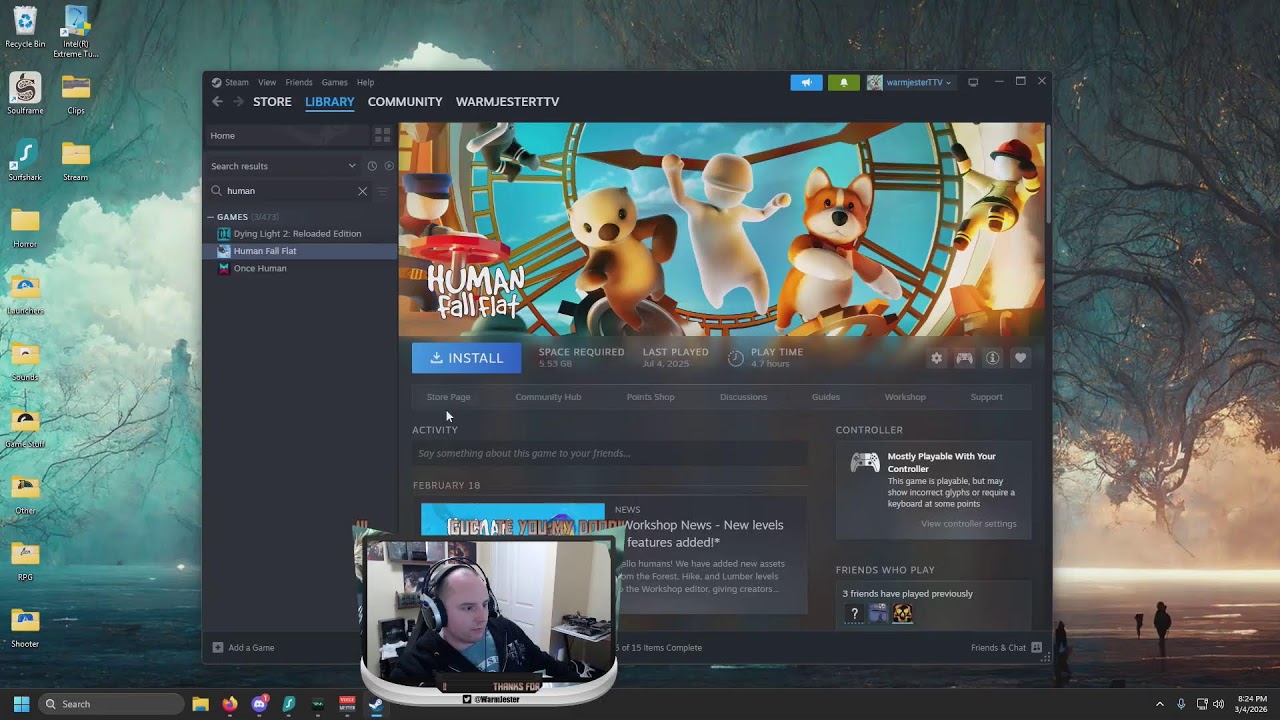The height and width of the screenshot is (720, 1280).
Task: Open Discord from the taskbar
Action: pos(260,704)
